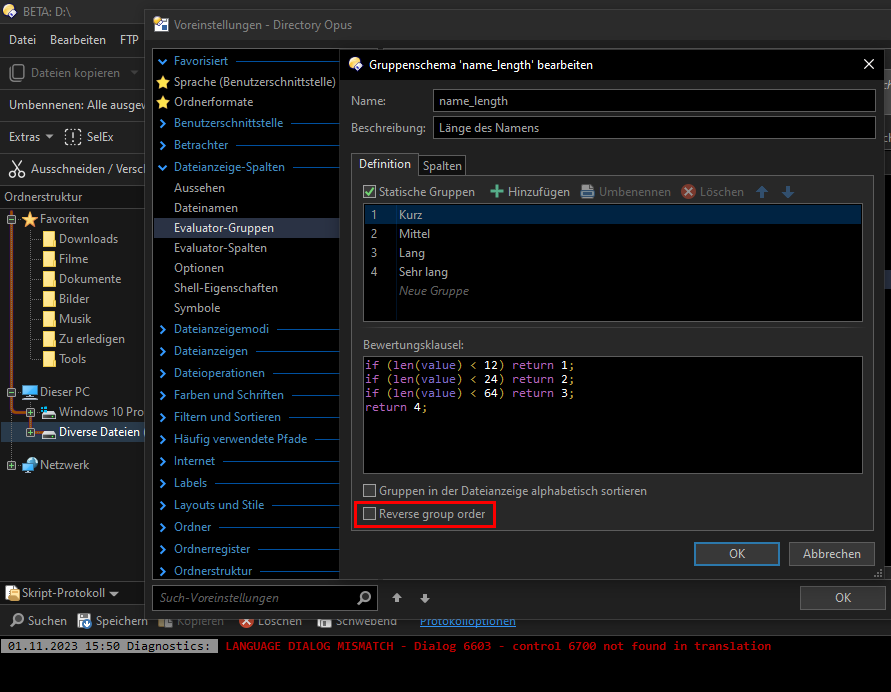The image size is (891, 692).
Task: Move group up with blue arrow
Action: coord(762,192)
